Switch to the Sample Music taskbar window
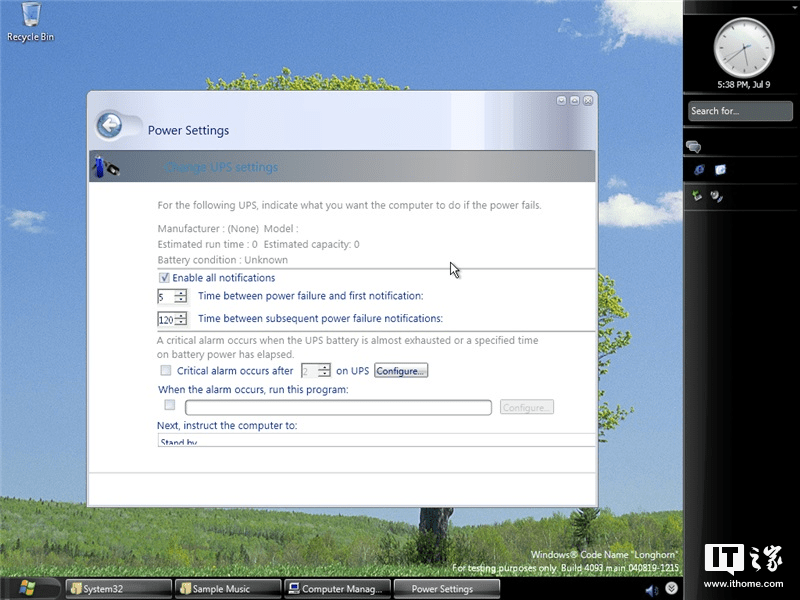Image resolution: width=800 pixels, height=600 pixels. click(x=225, y=588)
